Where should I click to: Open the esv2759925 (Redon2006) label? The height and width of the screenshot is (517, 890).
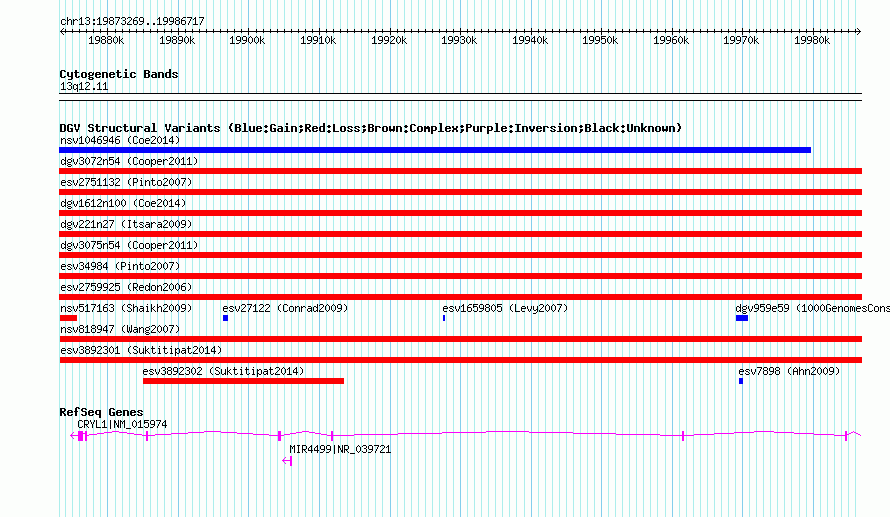click(x=126, y=287)
